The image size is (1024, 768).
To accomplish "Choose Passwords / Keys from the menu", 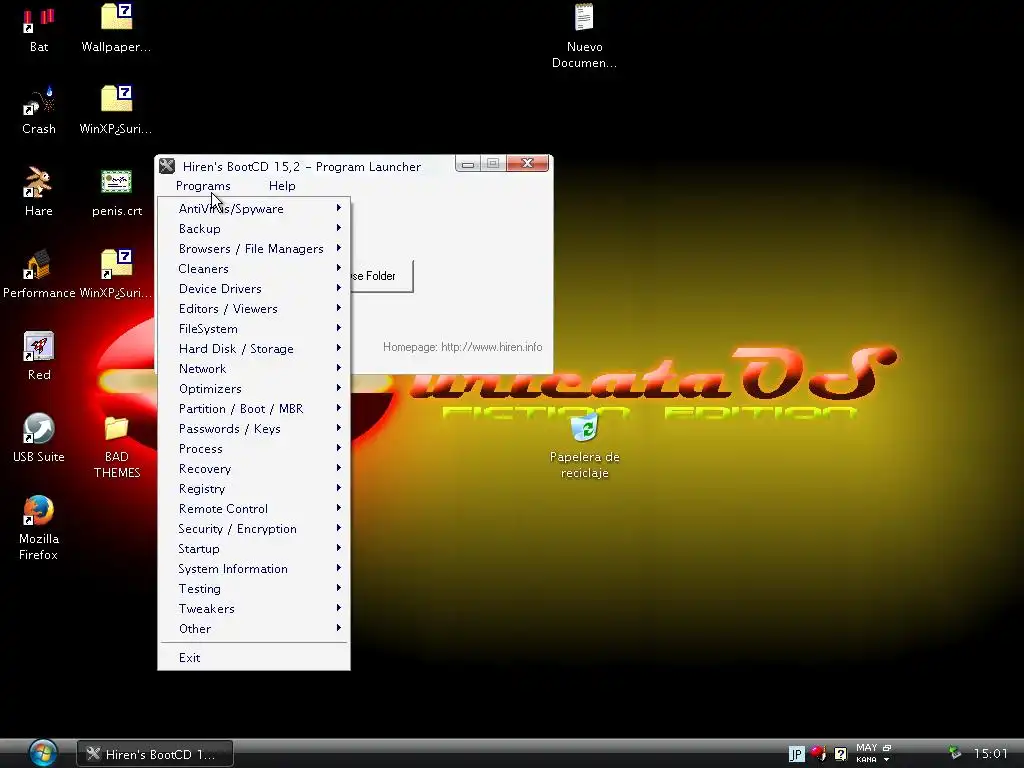I will [x=254, y=428].
